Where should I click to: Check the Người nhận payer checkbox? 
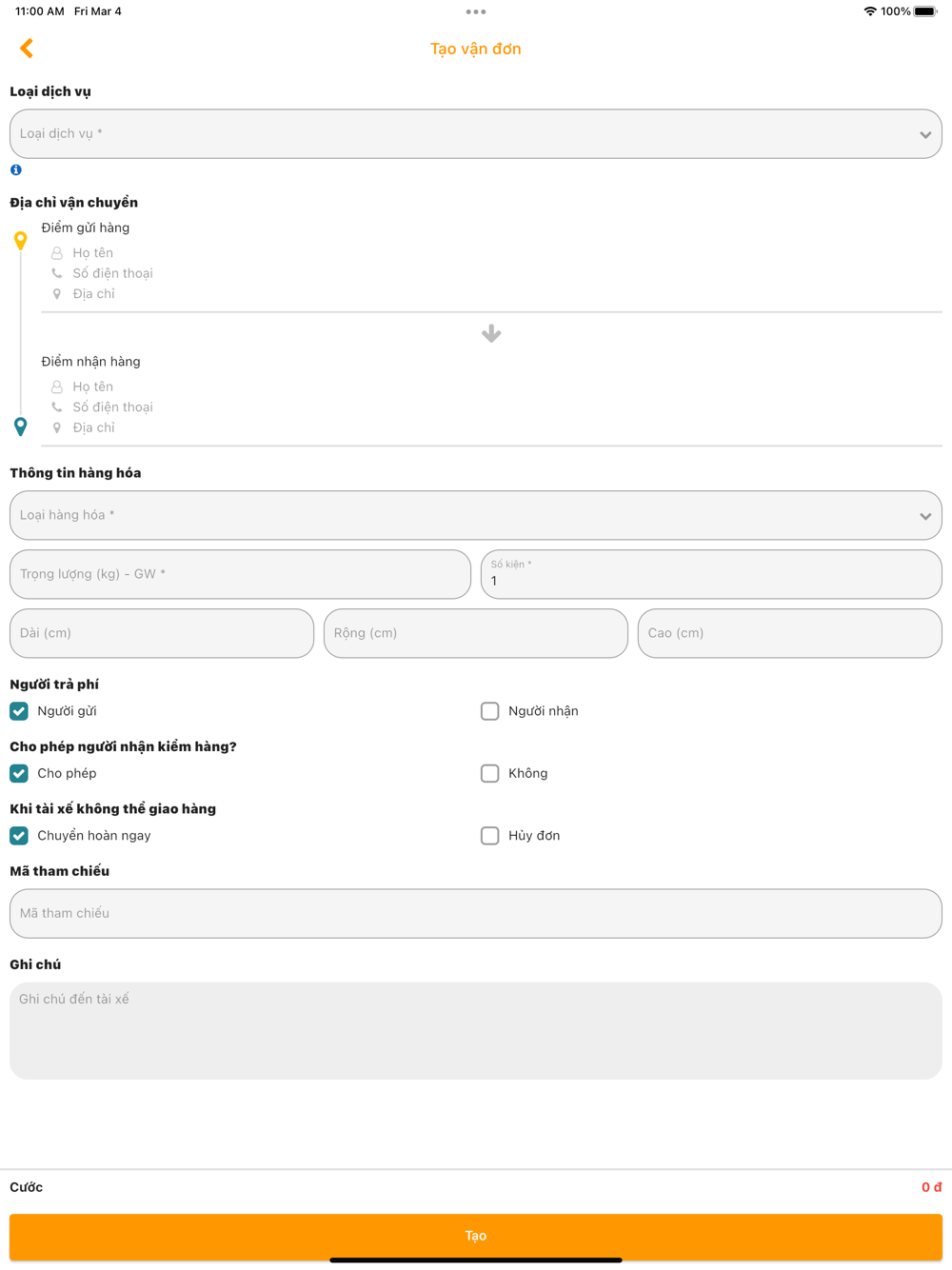coord(490,711)
